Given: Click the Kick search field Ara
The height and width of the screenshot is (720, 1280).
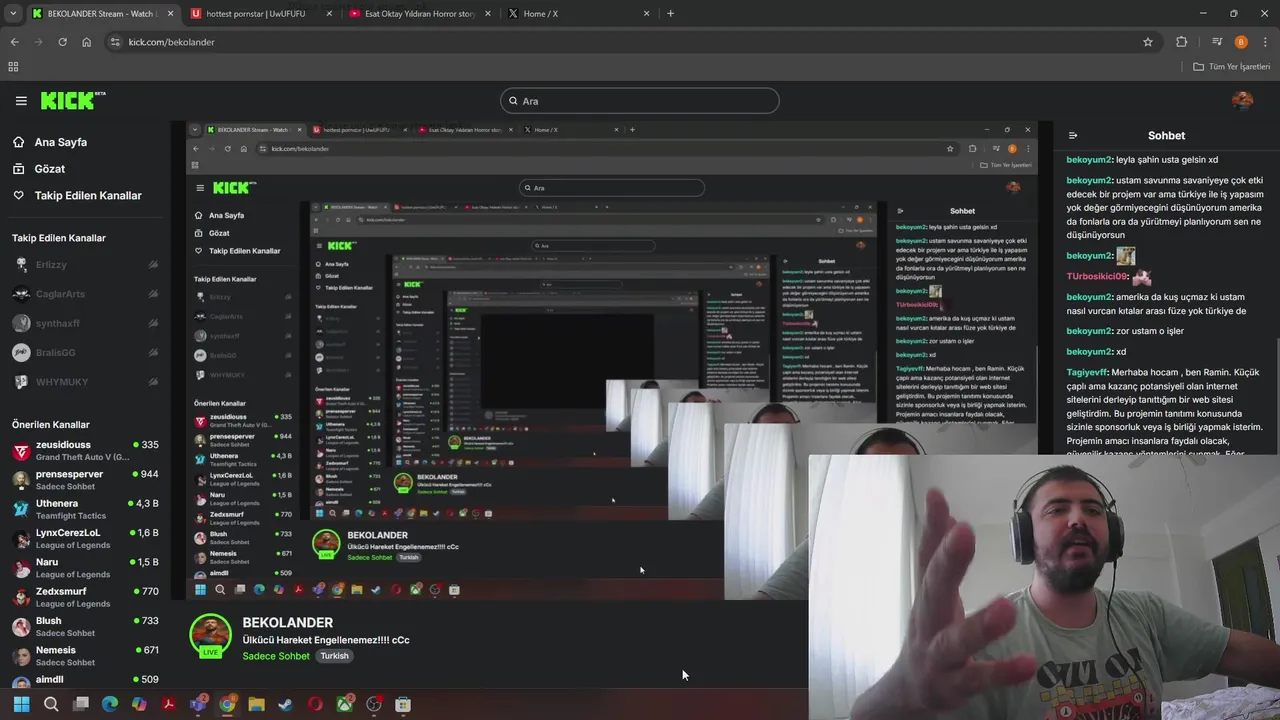Looking at the screenshot, I should click(640, 101).
